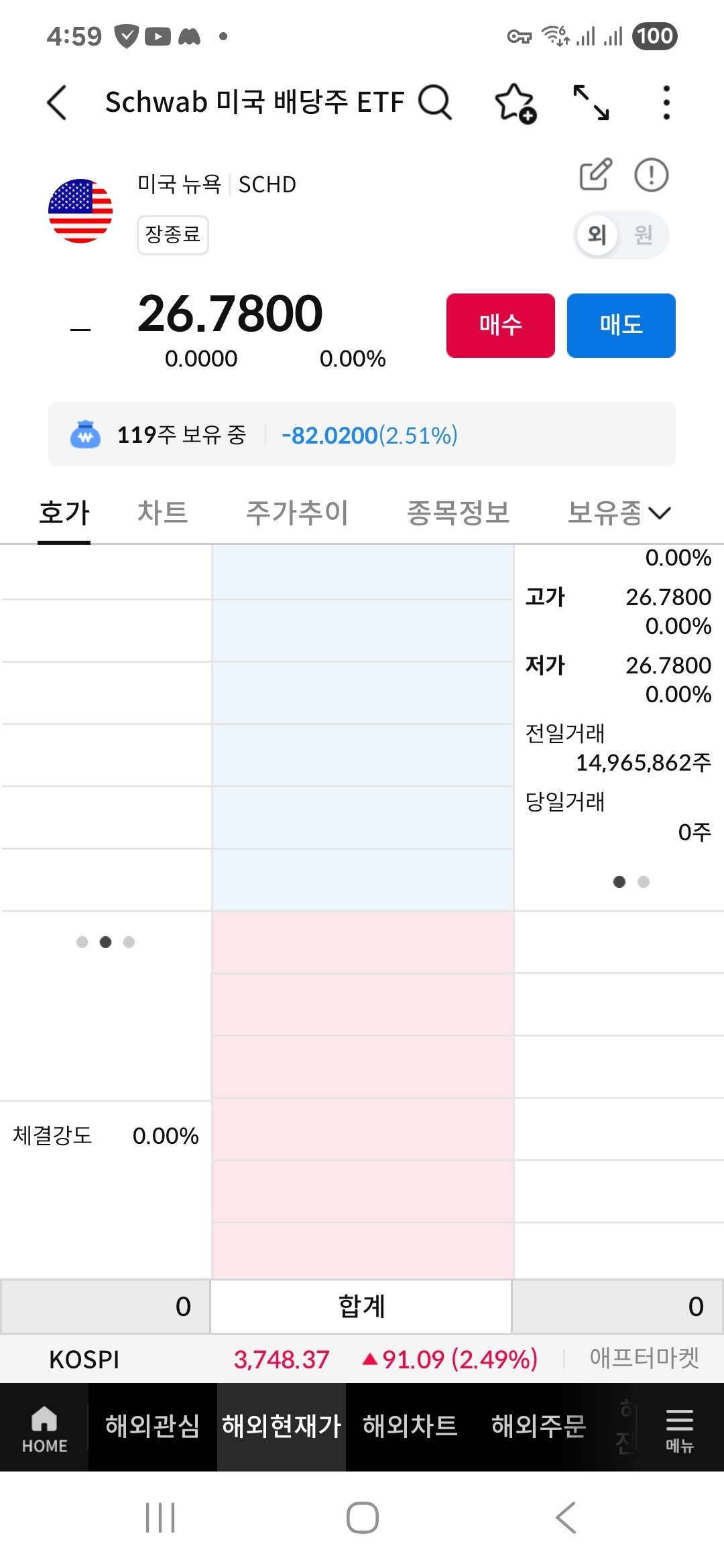The height and width of the screenshot is (1568, 724).
Task: Switch to the 차트 tab
Action: pos(162,513)
